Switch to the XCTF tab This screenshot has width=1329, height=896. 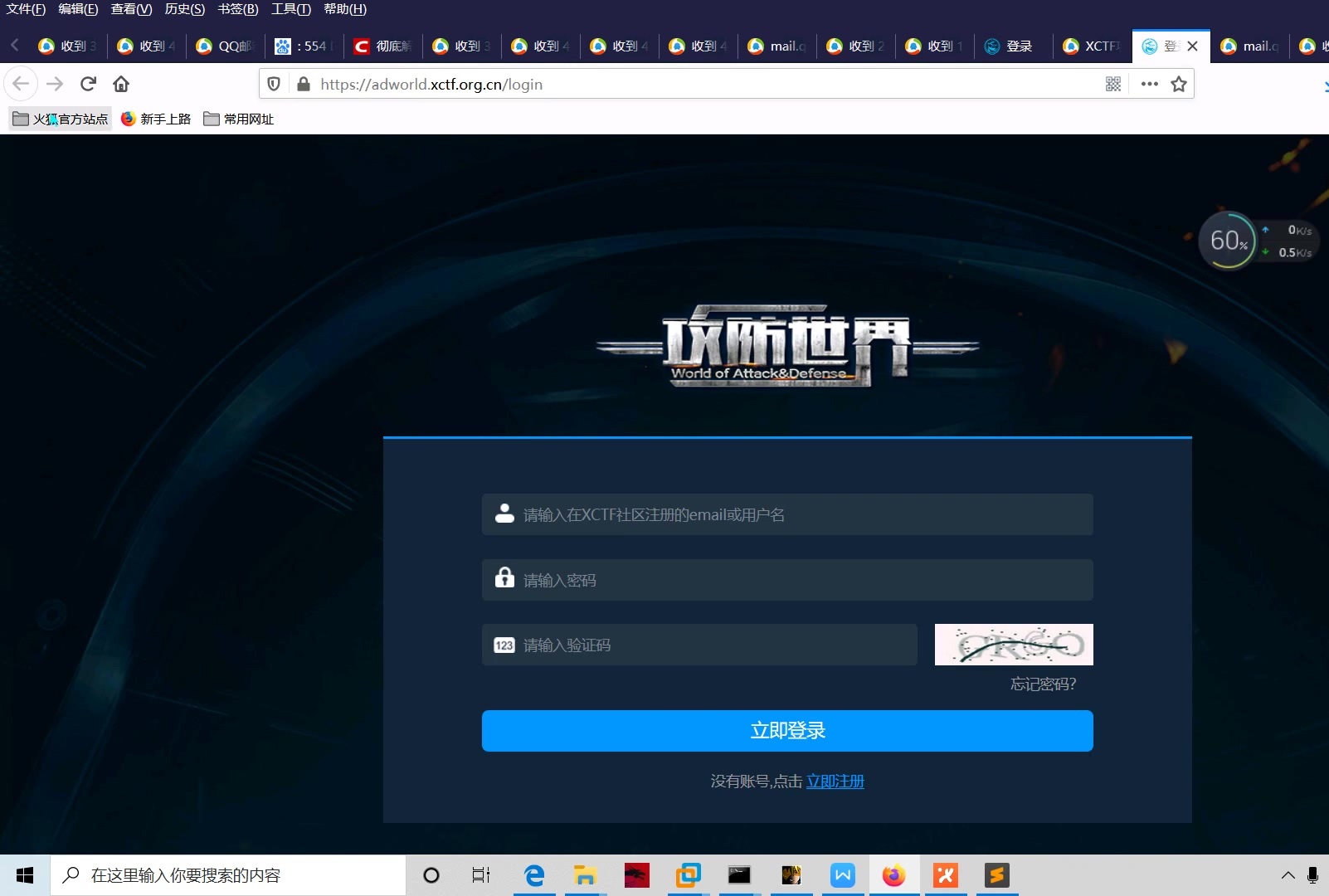tap(1092, 46)
